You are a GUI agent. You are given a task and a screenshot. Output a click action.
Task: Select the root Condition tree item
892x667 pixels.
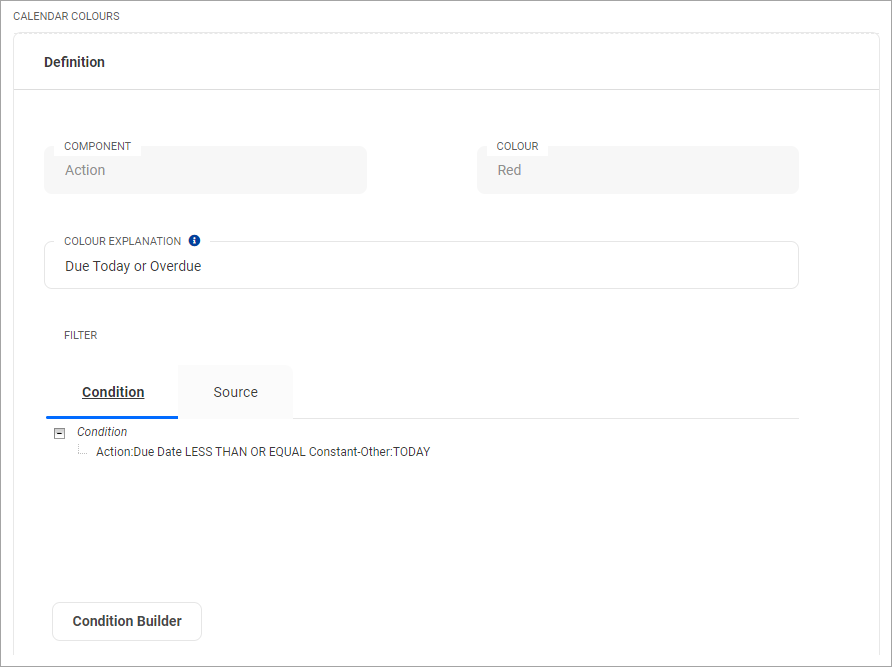point(102,432)
